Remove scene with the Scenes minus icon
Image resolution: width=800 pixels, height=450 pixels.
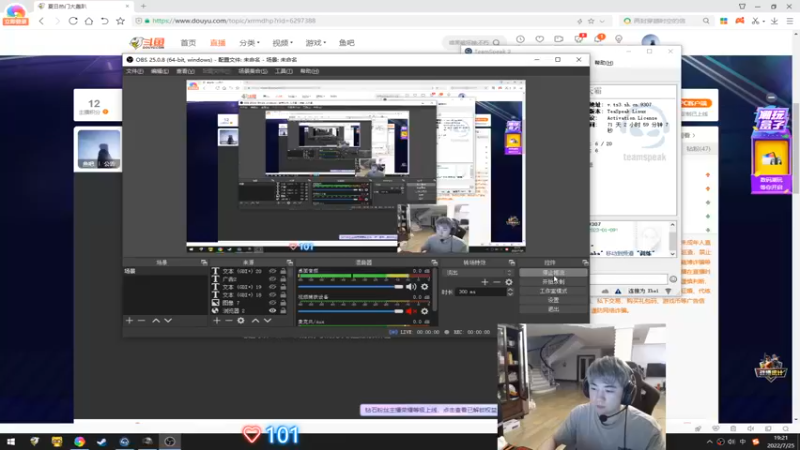[x=141, y=320]
